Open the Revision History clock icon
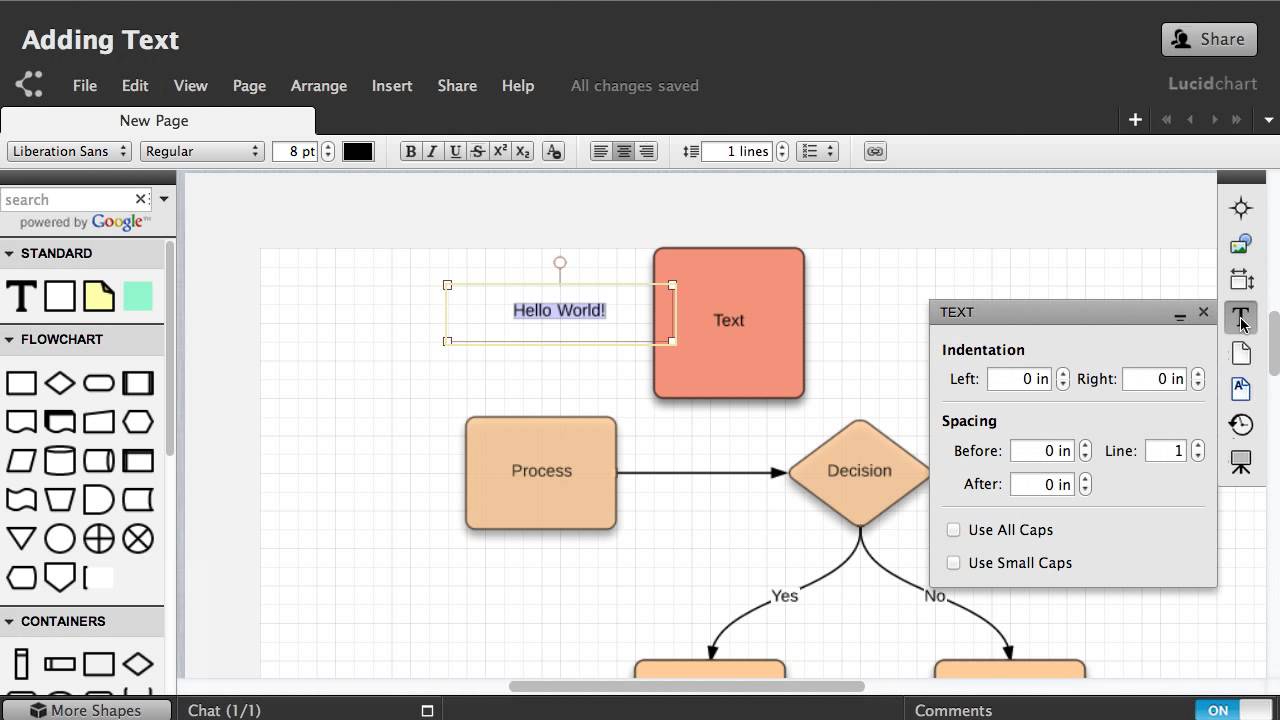This screenshot has height=720, width=1280. 1241,424
